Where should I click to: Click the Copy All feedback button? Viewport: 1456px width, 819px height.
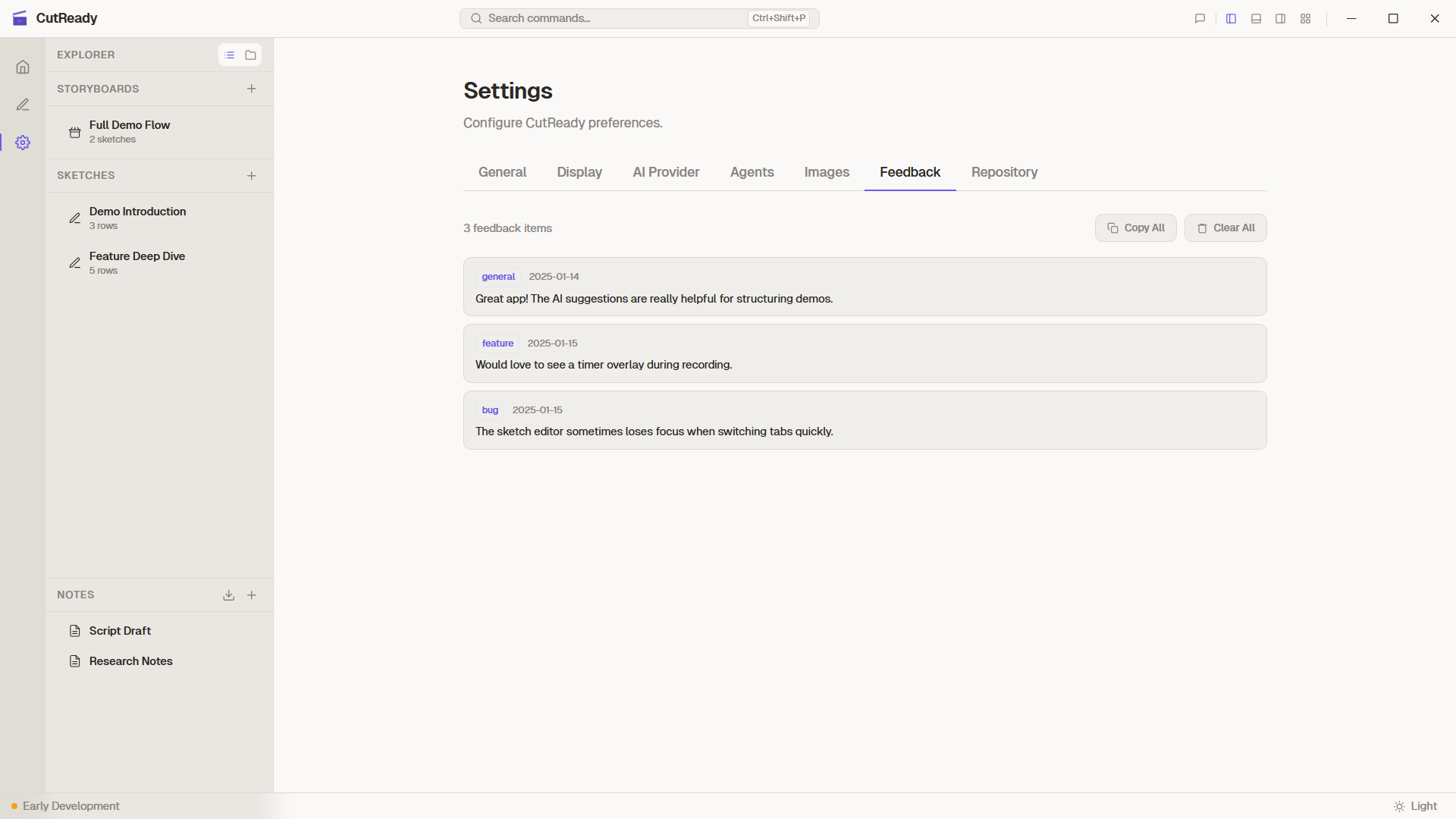1135,227
